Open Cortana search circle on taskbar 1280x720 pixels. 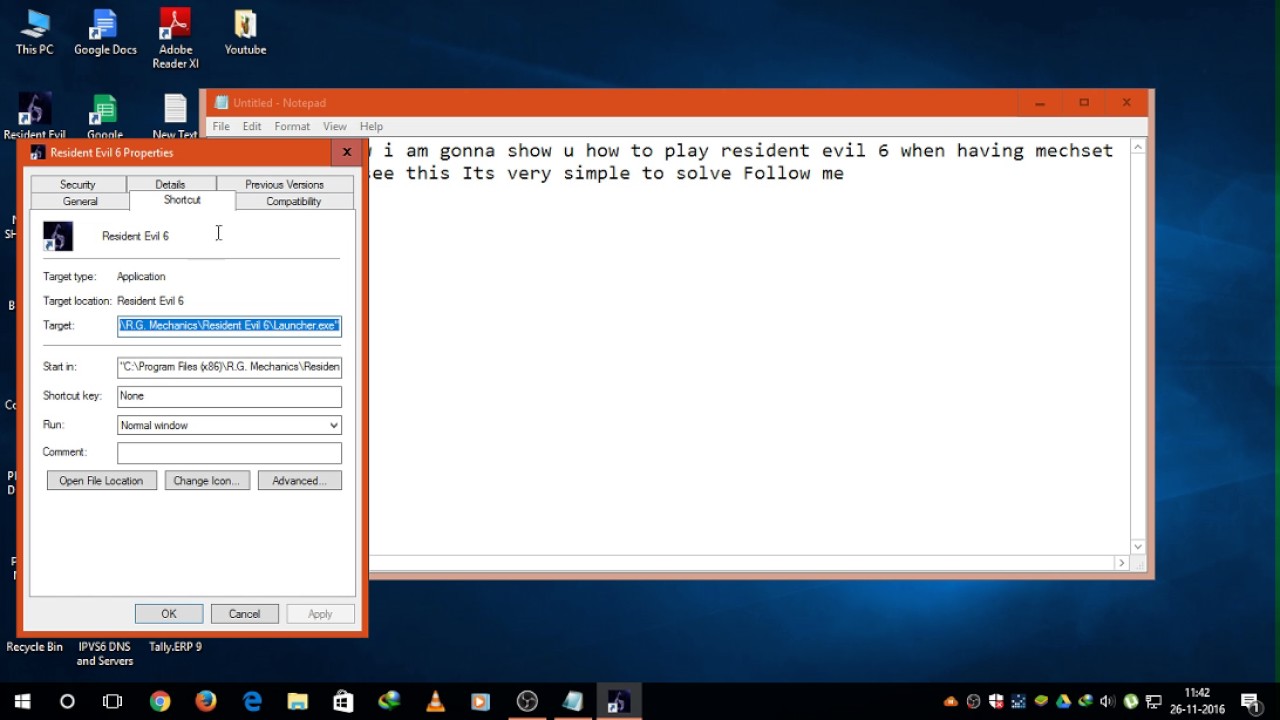(x=67, y=701)
